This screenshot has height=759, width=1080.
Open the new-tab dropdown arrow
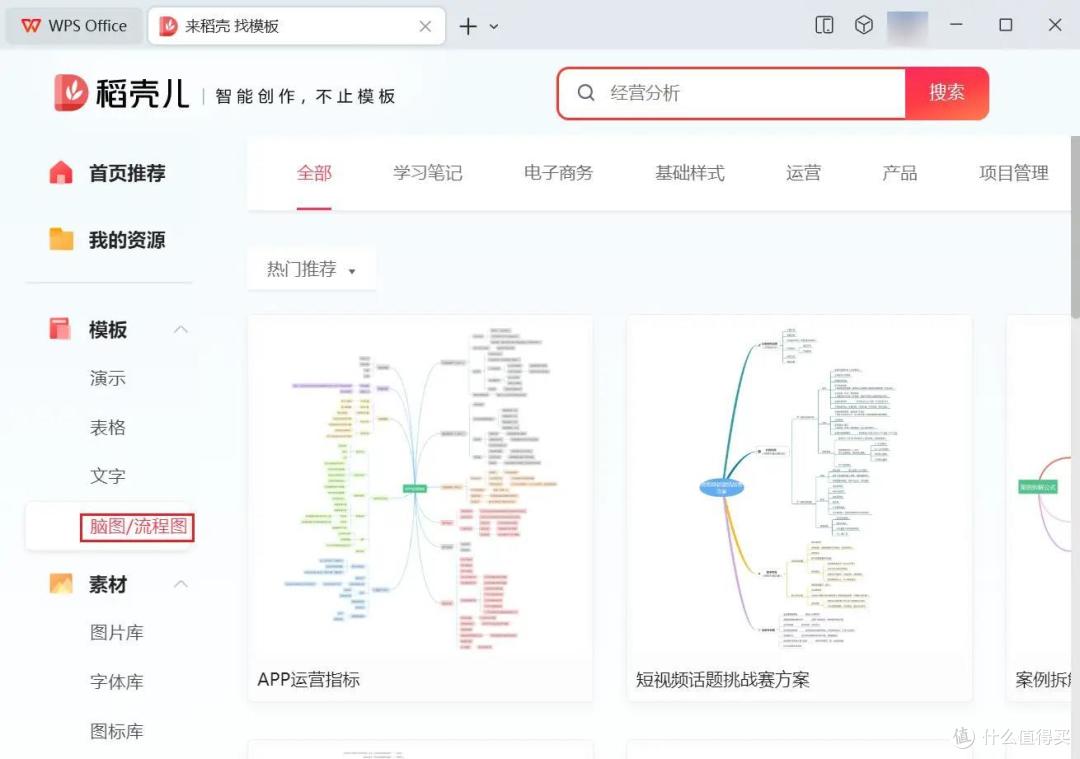(494, 27)
